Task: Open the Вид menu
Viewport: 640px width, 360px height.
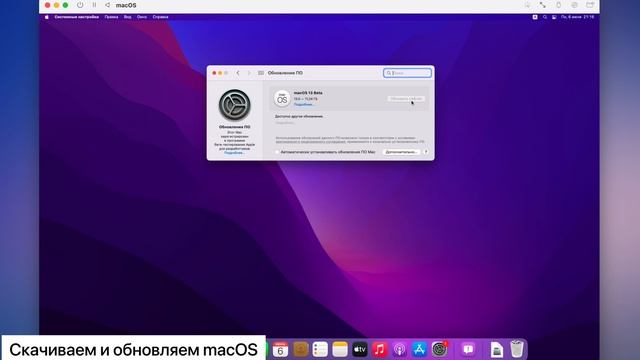Action: (128, 17)
